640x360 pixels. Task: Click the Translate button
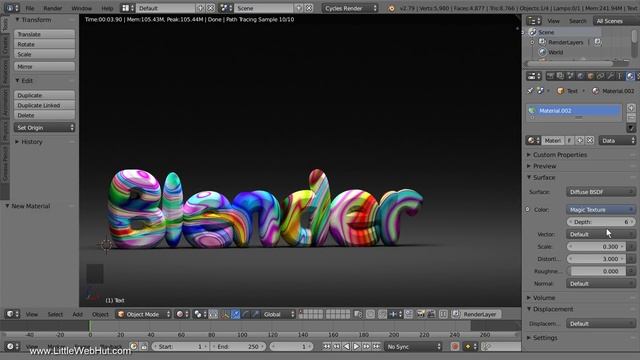(44, 34)
